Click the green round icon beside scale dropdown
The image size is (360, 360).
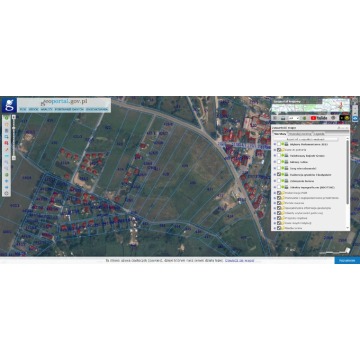(304, 118)
